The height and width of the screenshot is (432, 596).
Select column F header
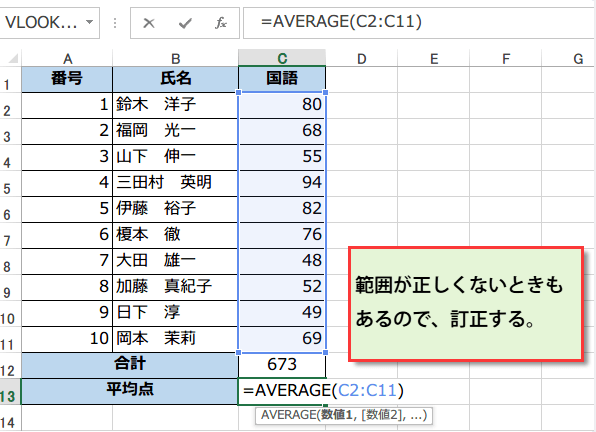point(506,59)
